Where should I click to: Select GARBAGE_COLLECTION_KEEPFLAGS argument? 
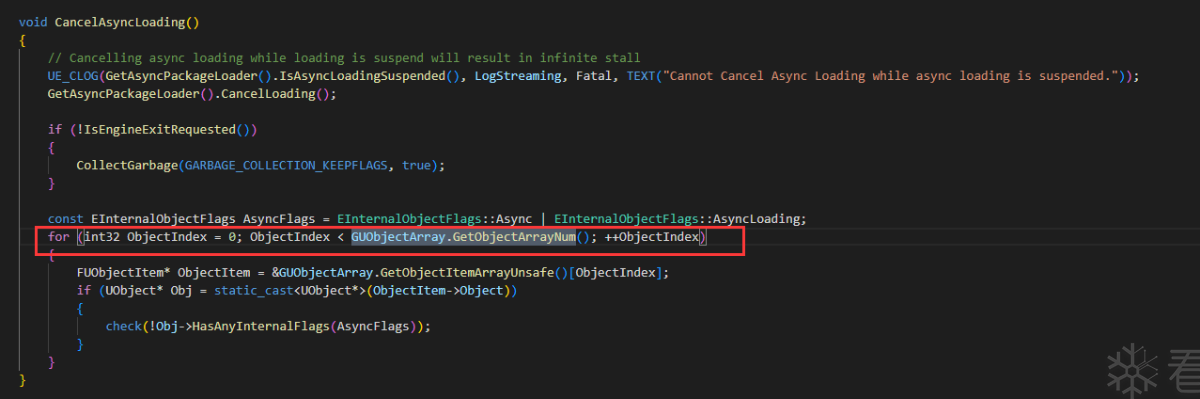[285, 165]
